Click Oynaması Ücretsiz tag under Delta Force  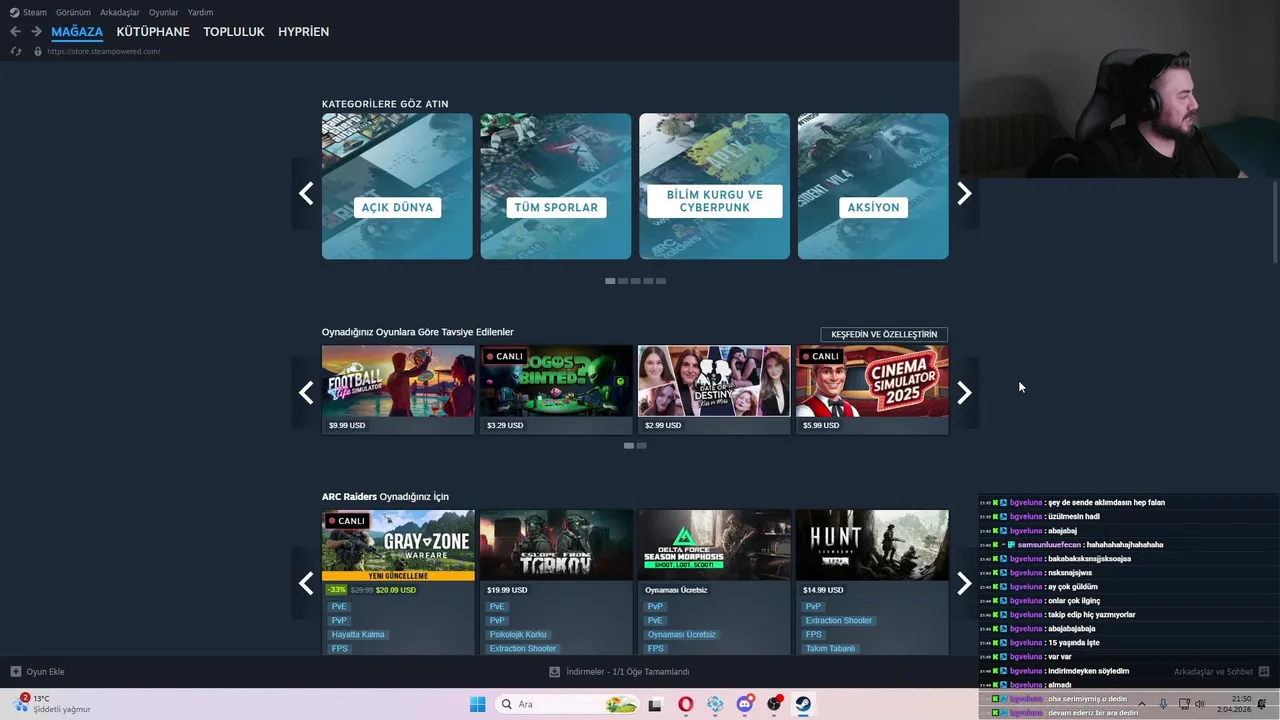(682, 634)
